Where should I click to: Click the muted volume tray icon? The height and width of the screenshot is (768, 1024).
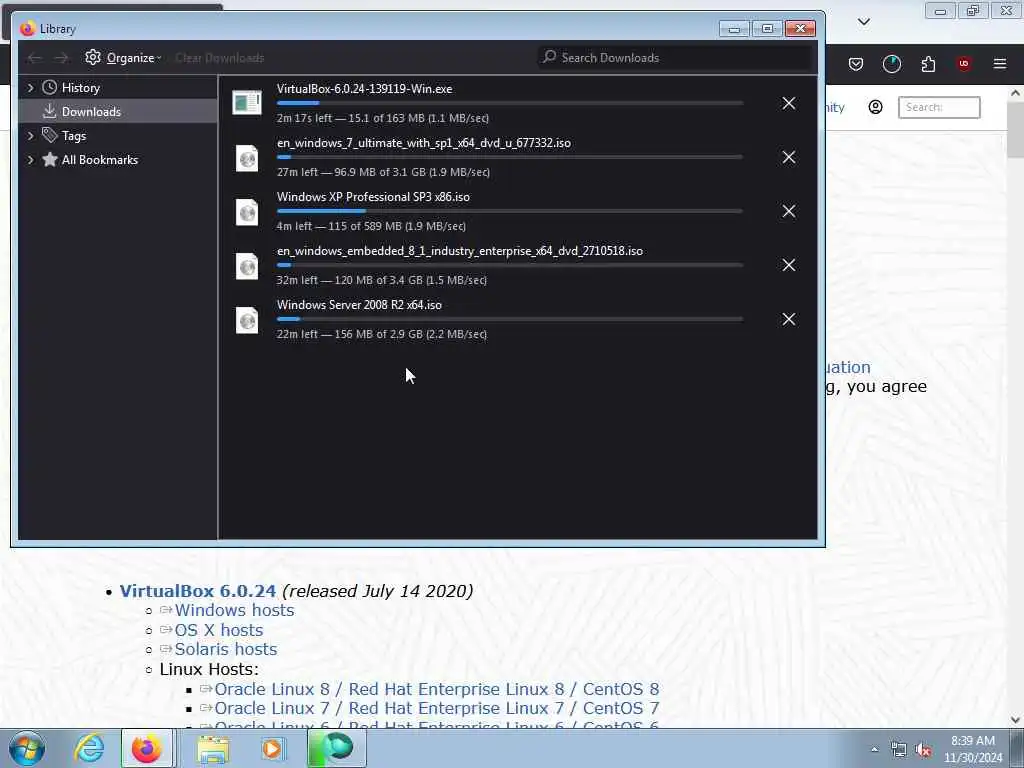(923, 750)
